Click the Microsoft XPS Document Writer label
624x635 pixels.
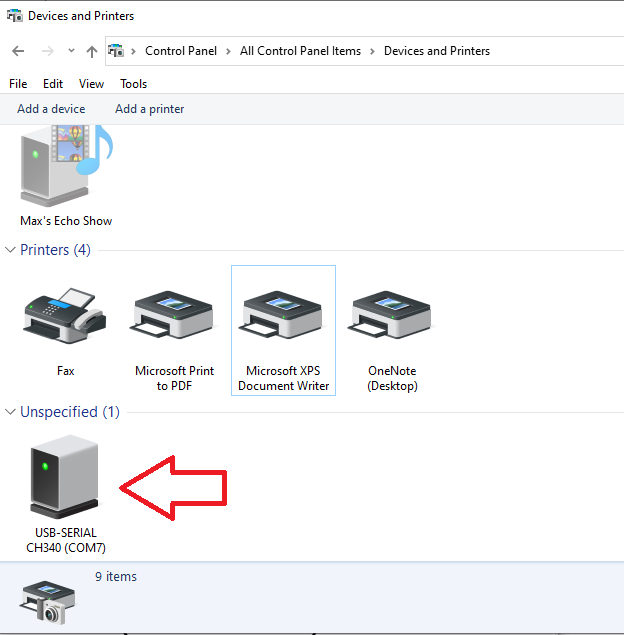tap(283, 378)
